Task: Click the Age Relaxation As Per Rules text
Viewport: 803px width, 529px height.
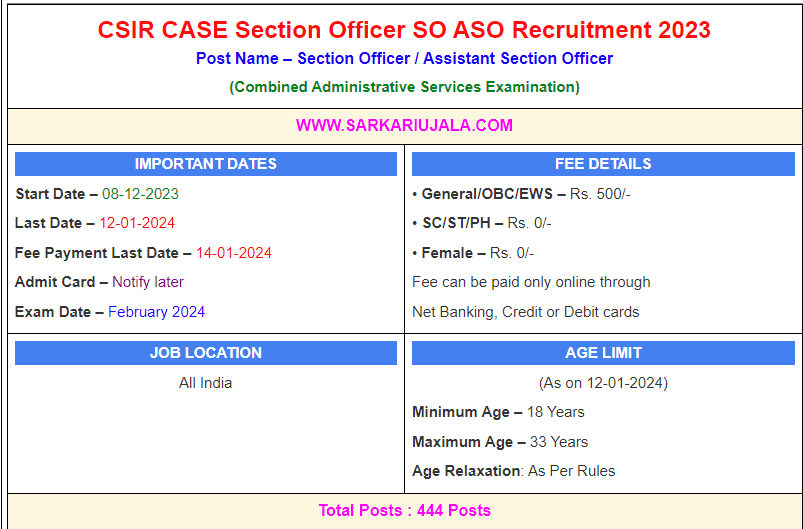Action: pyautogui.click(x=513, y=471)
